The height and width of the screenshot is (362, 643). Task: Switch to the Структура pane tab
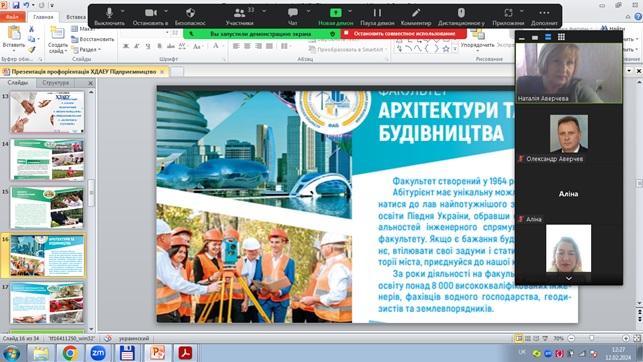[x=56, y=83]
